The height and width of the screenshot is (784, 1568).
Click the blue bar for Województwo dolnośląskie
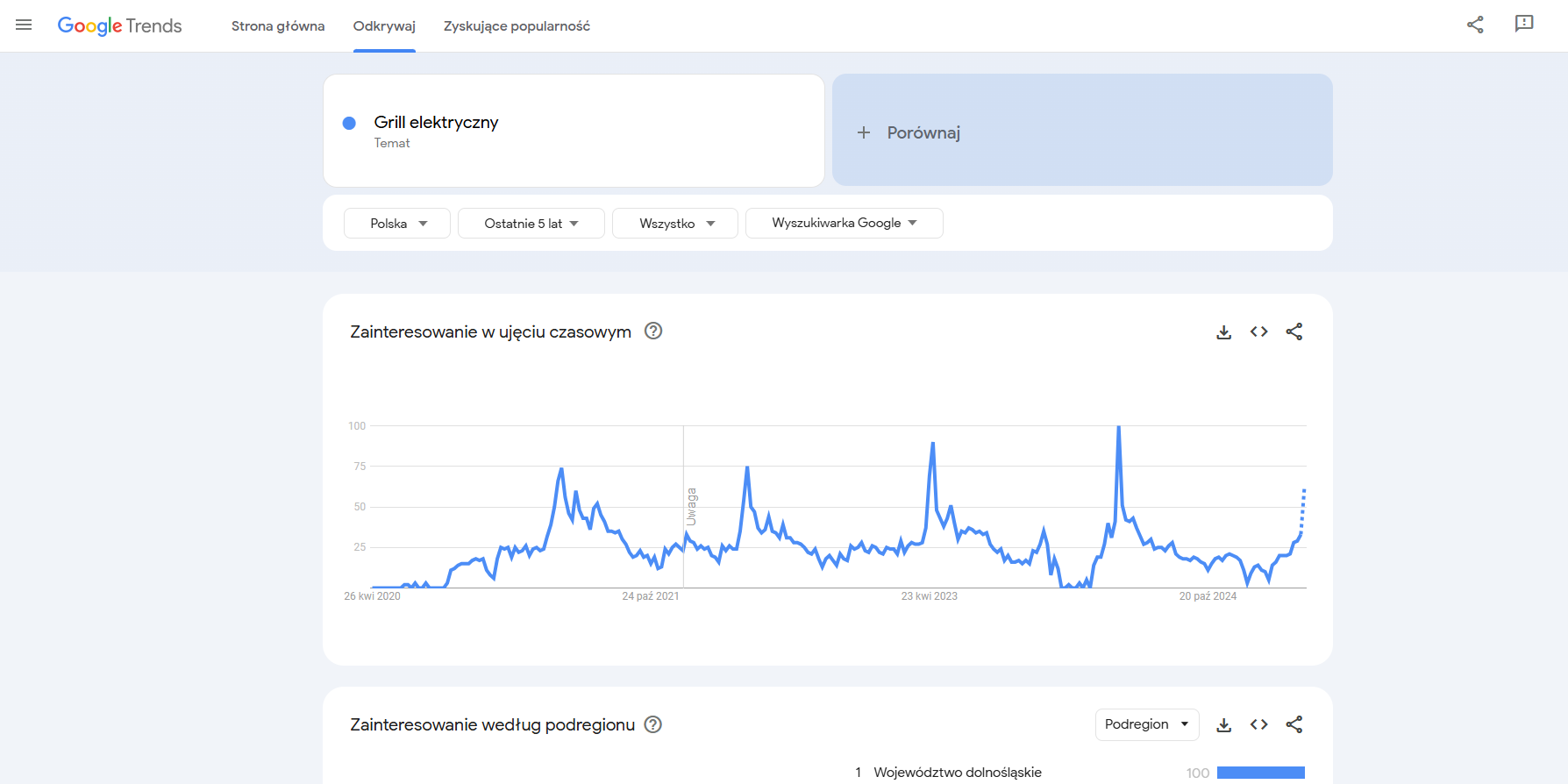tap(1261, 773)
